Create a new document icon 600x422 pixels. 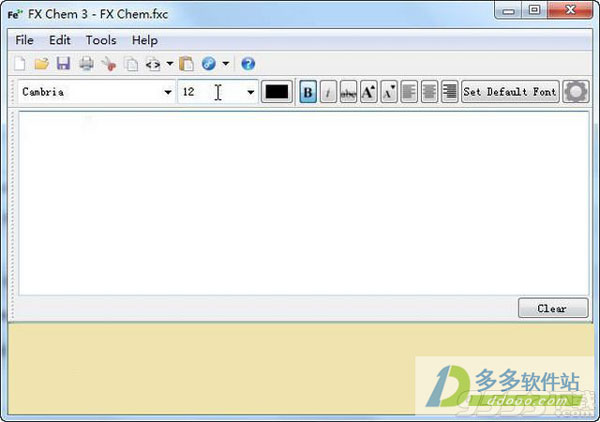20,64
